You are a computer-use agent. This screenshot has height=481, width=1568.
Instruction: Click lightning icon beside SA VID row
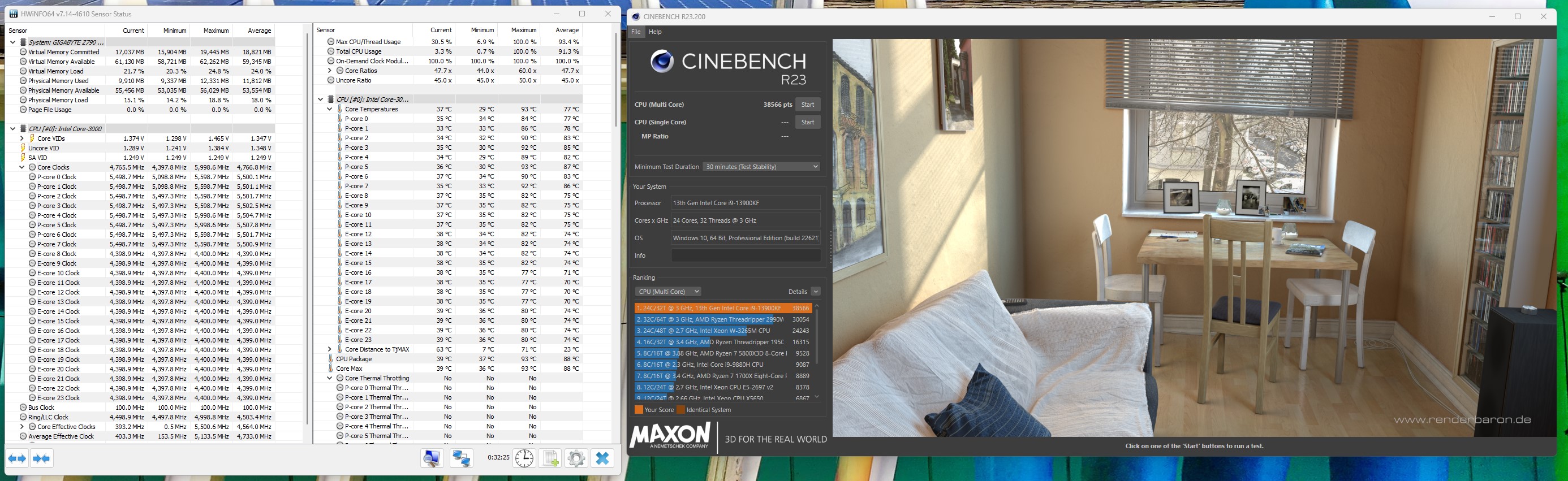click(23, 158)
